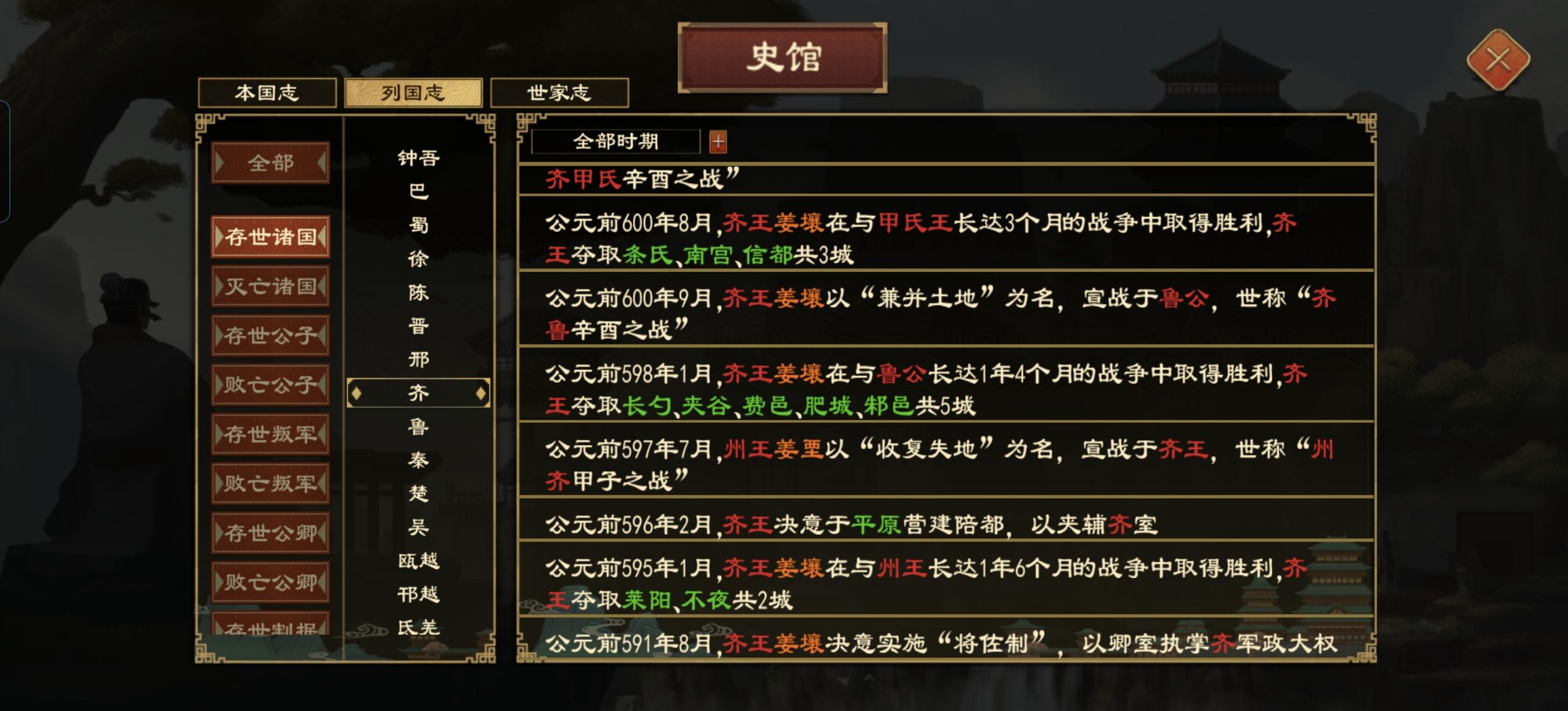The height and width of the screenshot is (711, 1568).
Task: Pick 楚 from the state list
Action: coord(418,493)
